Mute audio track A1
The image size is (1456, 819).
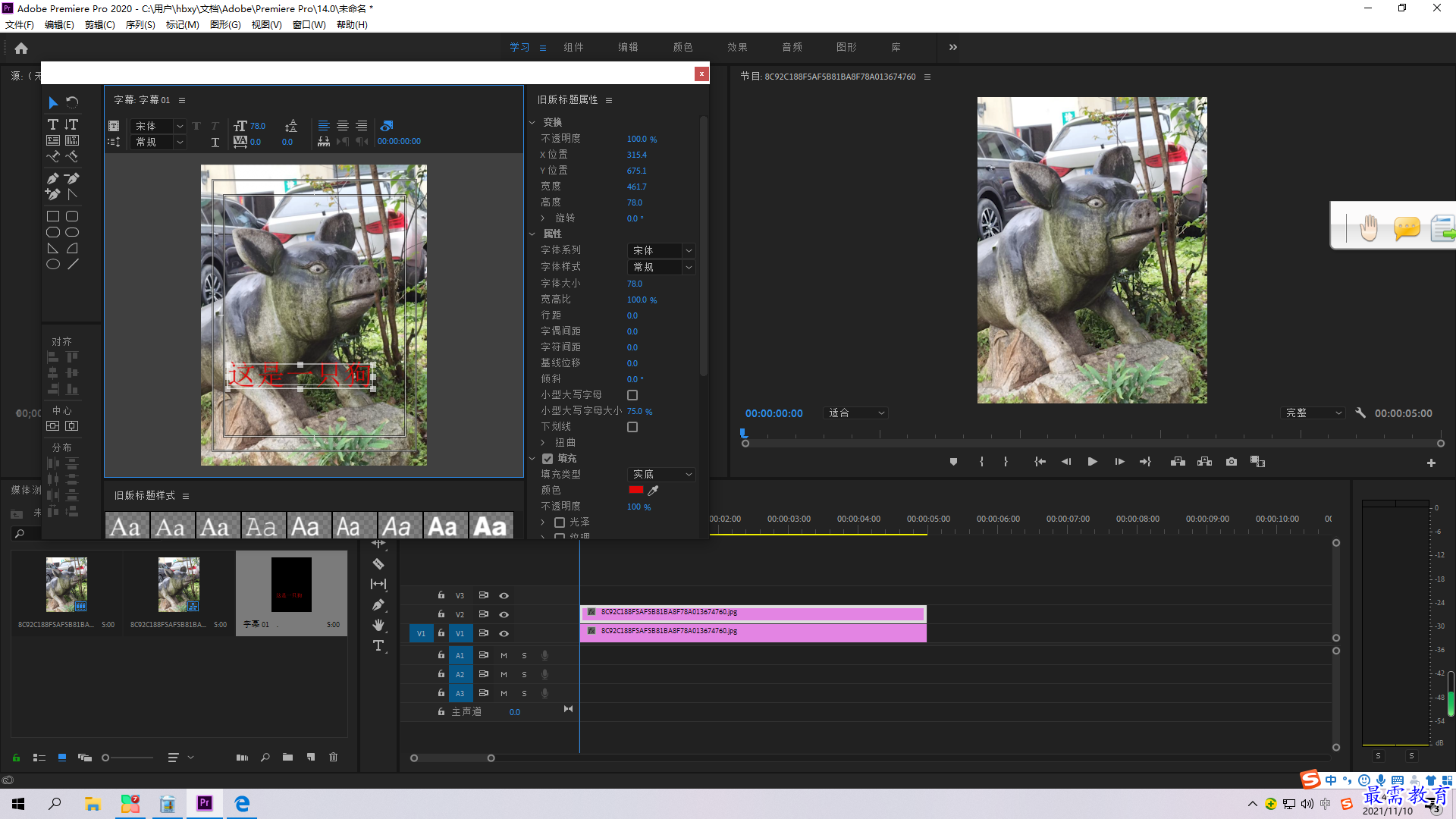click(x=504, y=655)
